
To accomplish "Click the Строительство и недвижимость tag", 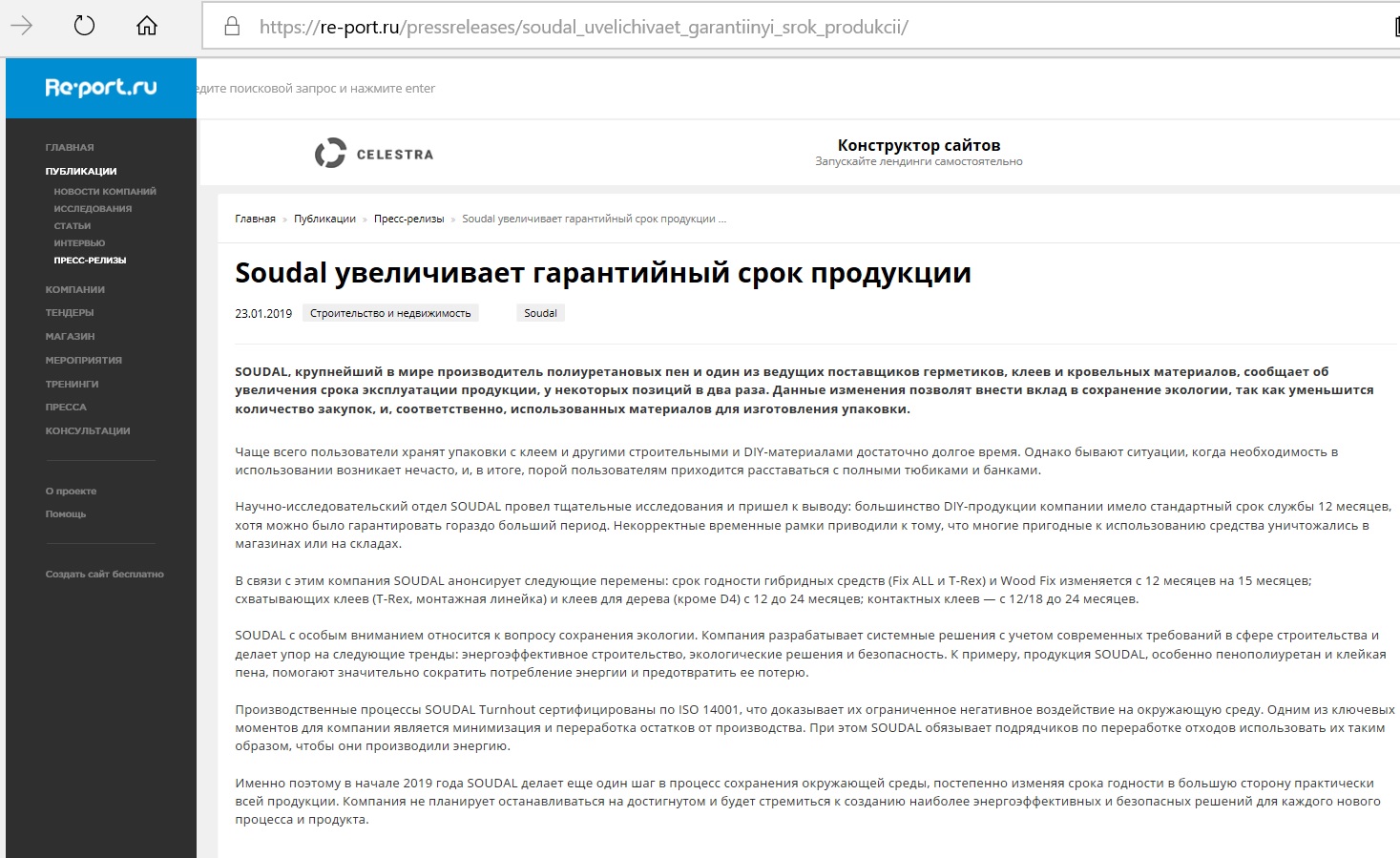I will (x=390, y=313).
